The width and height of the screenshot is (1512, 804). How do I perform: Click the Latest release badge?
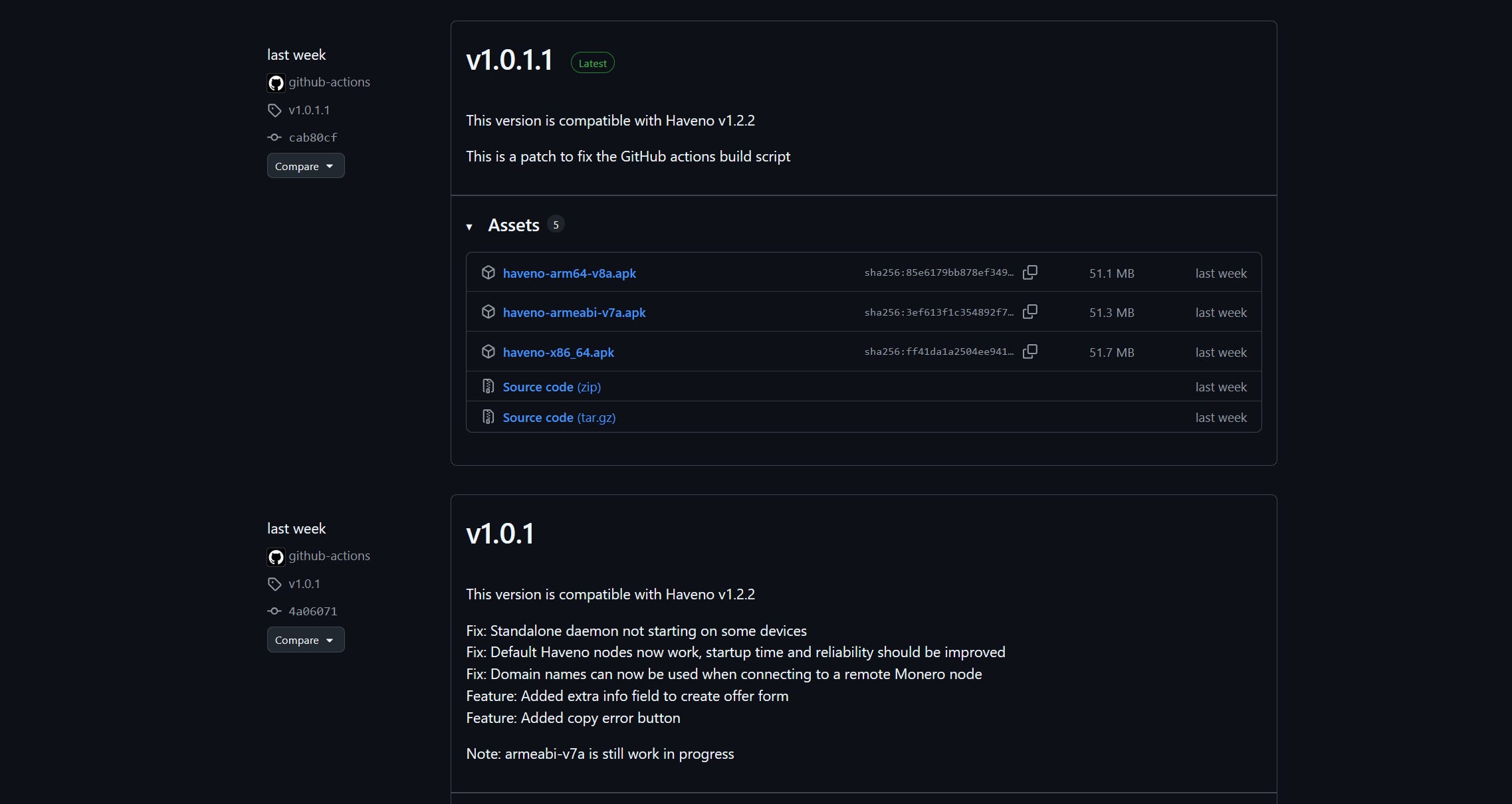592,63
